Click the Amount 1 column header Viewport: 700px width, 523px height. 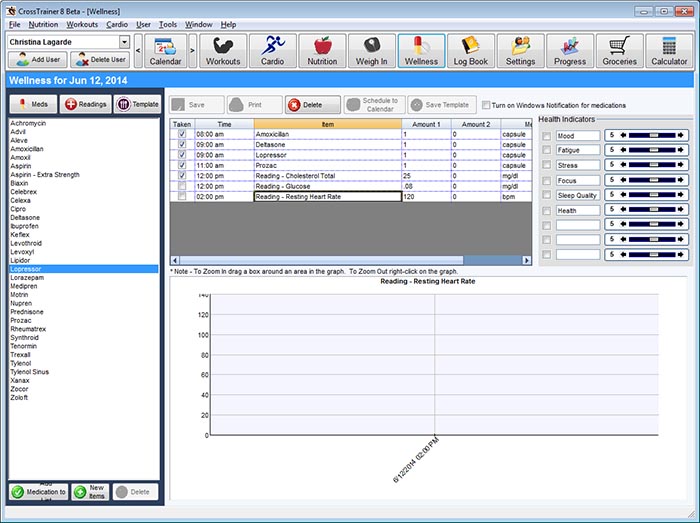coord(426,124)
